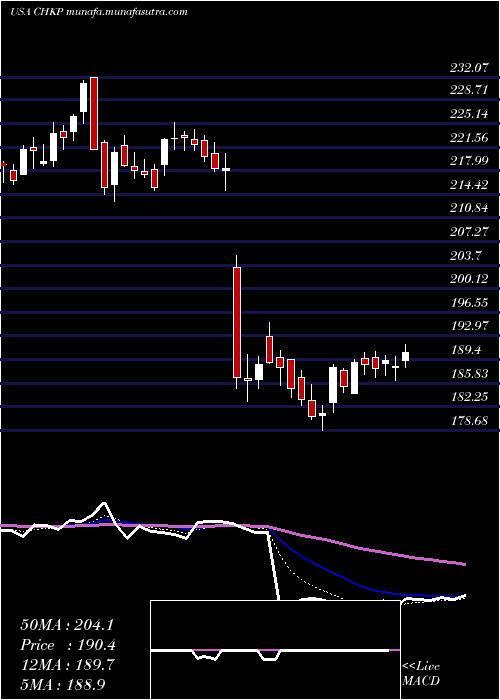Screen dimensions: 500x700
Task: Click the tall red candle reaching 232.07
Action: pos(94,113)
